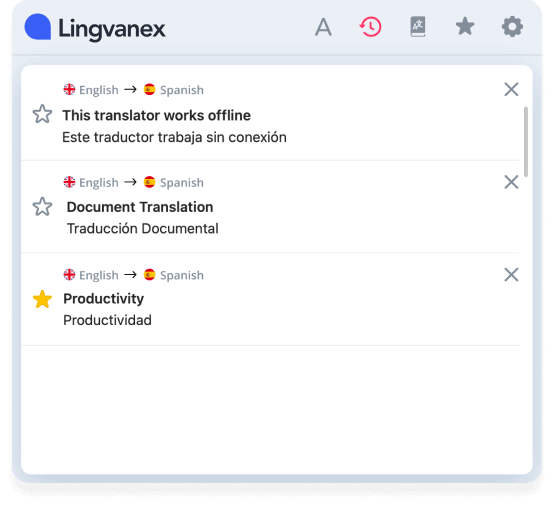This screenshot has height=506, width=553.
Task: Click 'Spanish' label in the Document Translation entry
Action: (182, 183)
